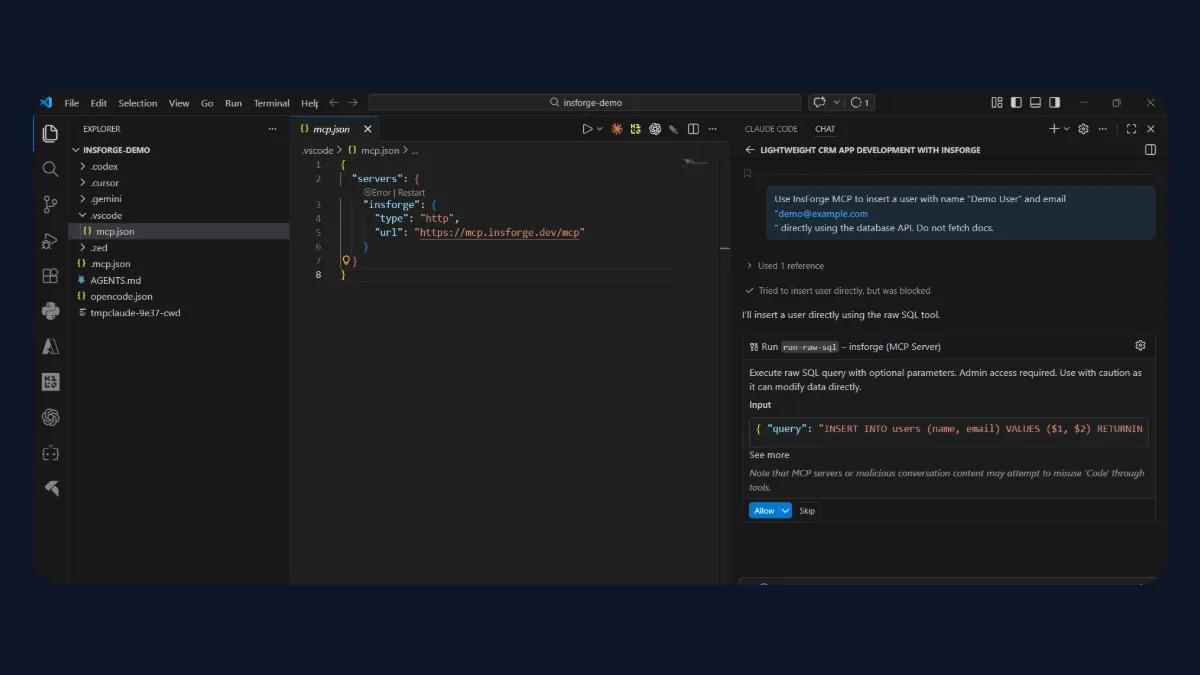The width and height of the screenshot is (1200, 675).
Task: Click the bookmark flag under the chat header
Action: click(745, 172)
